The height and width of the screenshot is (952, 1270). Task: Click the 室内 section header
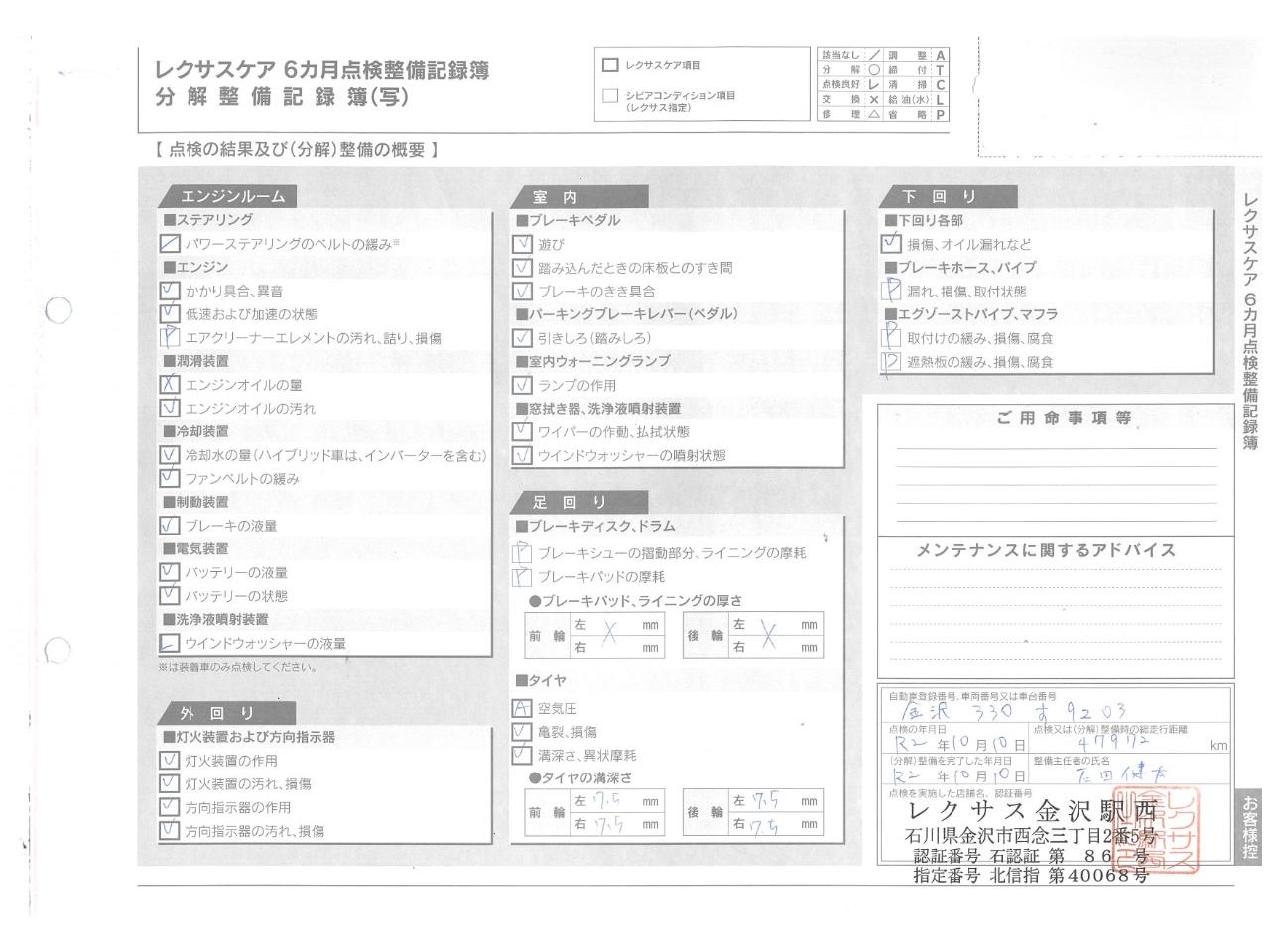tap(579, 196)
